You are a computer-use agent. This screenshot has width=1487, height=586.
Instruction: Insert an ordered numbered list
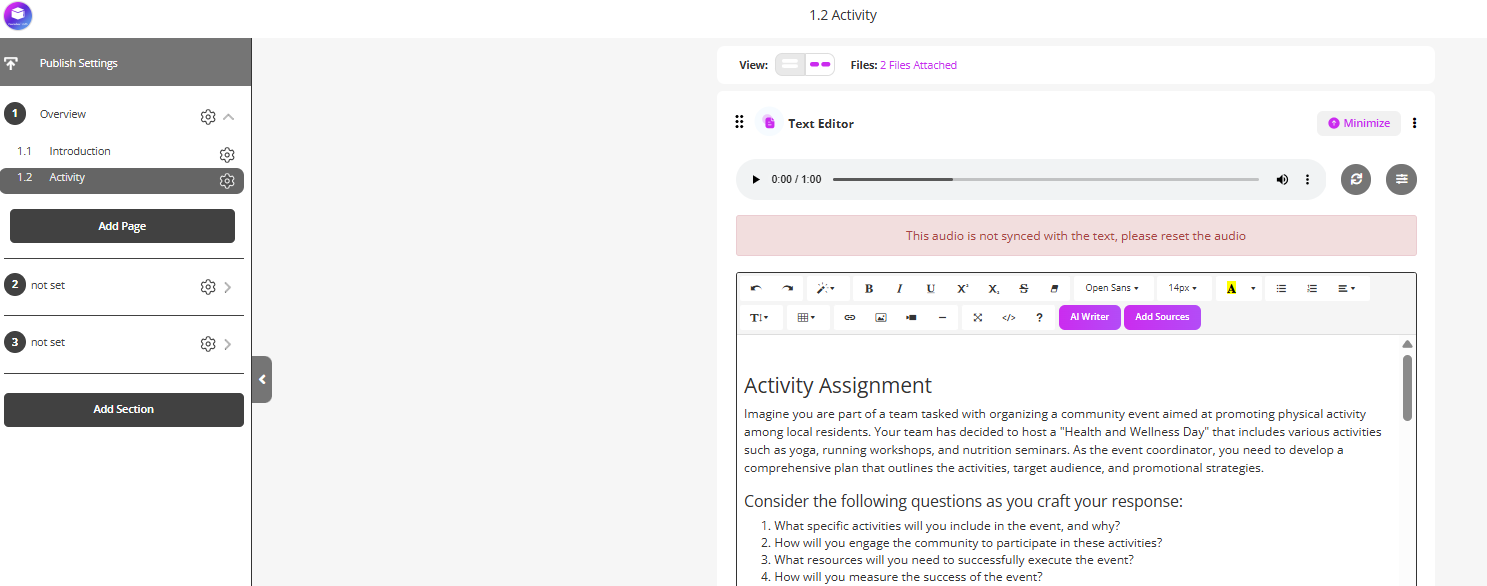(1312, 288)
